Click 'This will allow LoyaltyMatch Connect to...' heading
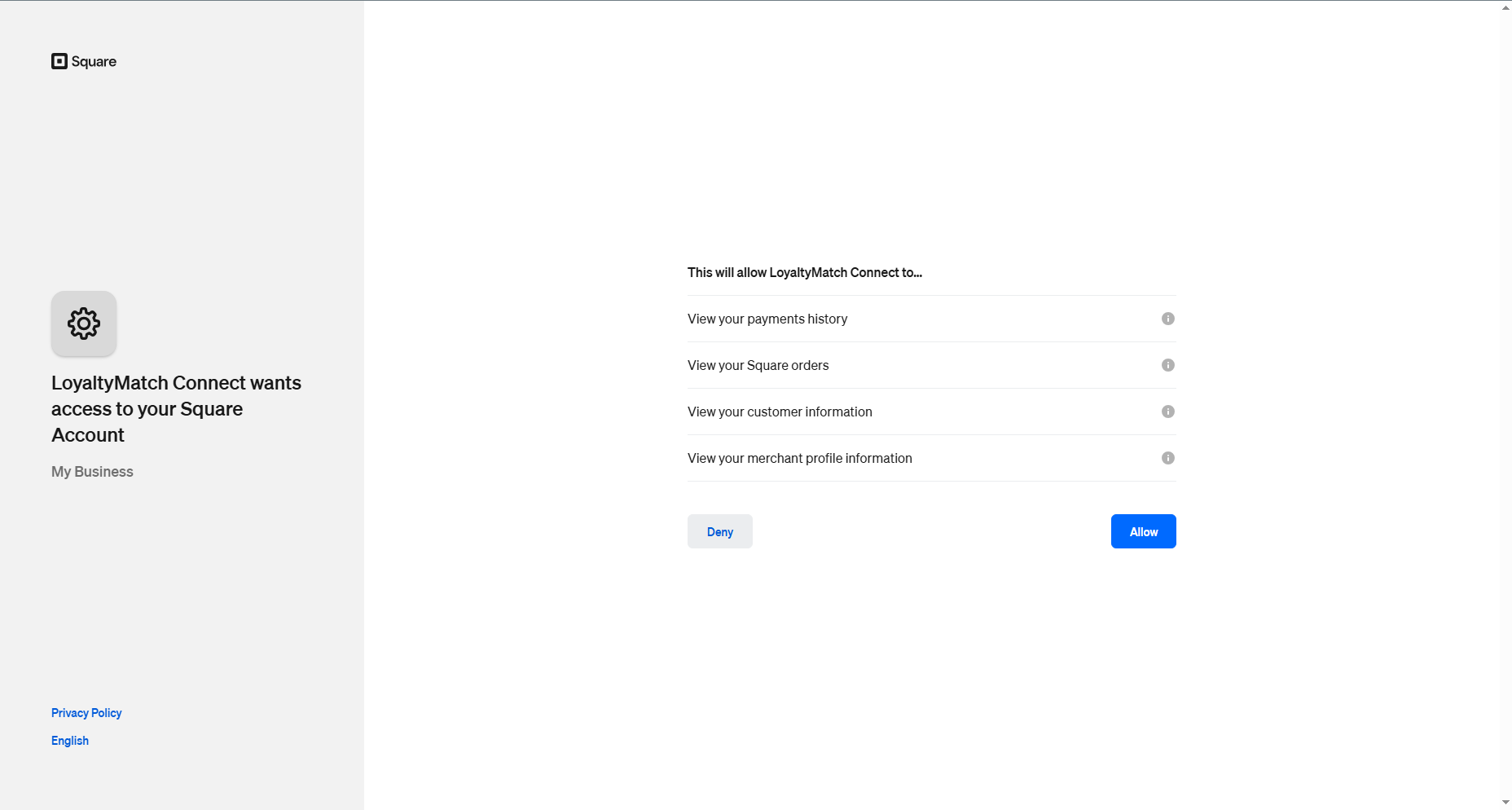Screen dimensions: 1512x810 tap(805, 272)
